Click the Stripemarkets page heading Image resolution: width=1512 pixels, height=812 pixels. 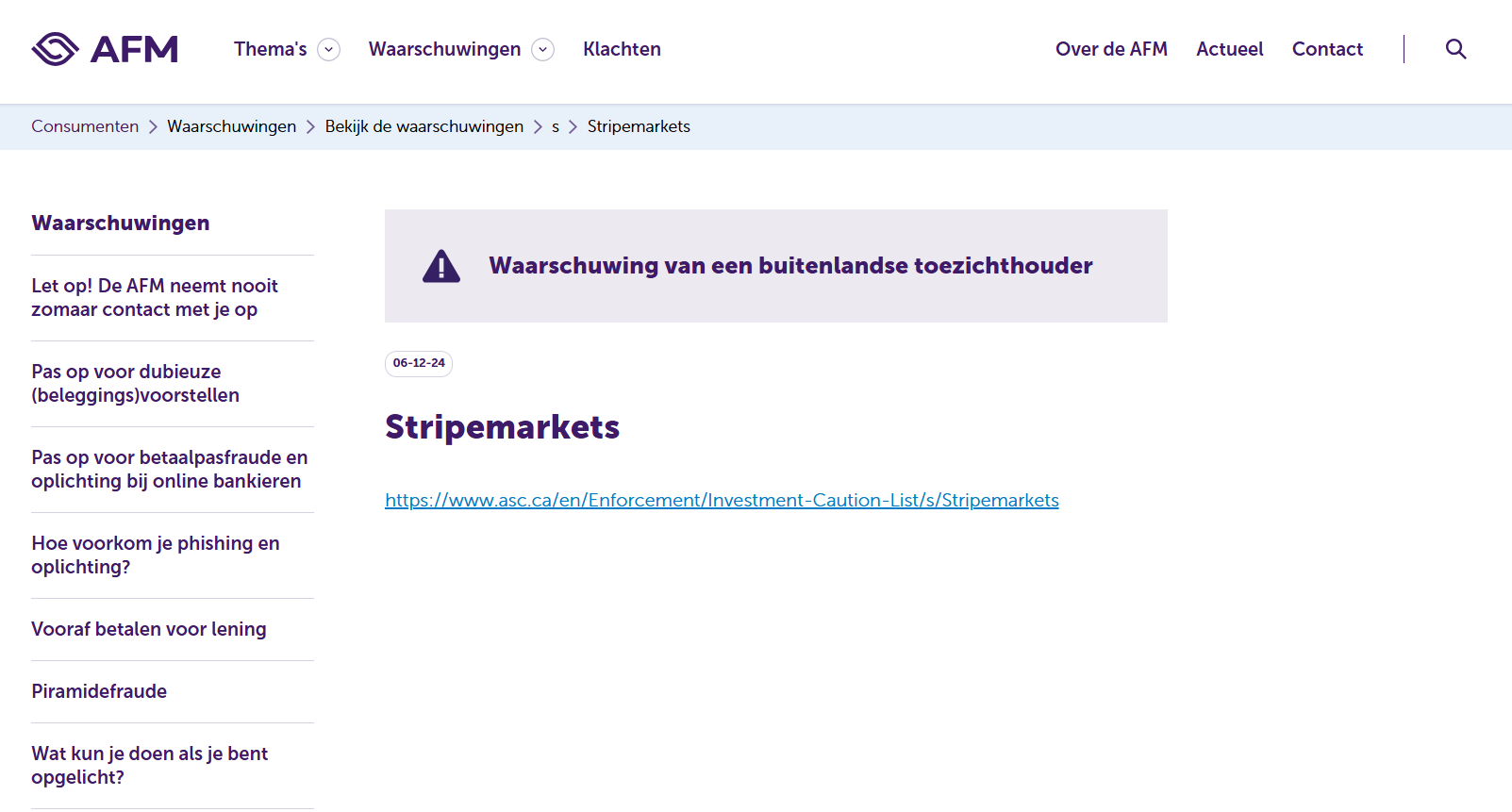coord(502,427)
